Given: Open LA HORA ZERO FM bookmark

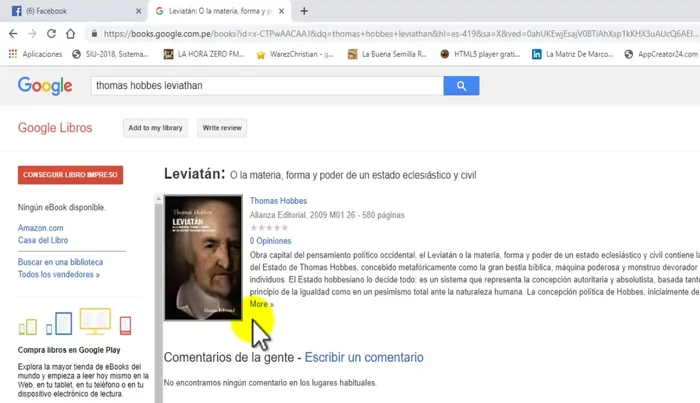Looking at the screenshot, I should coord(204,54).
